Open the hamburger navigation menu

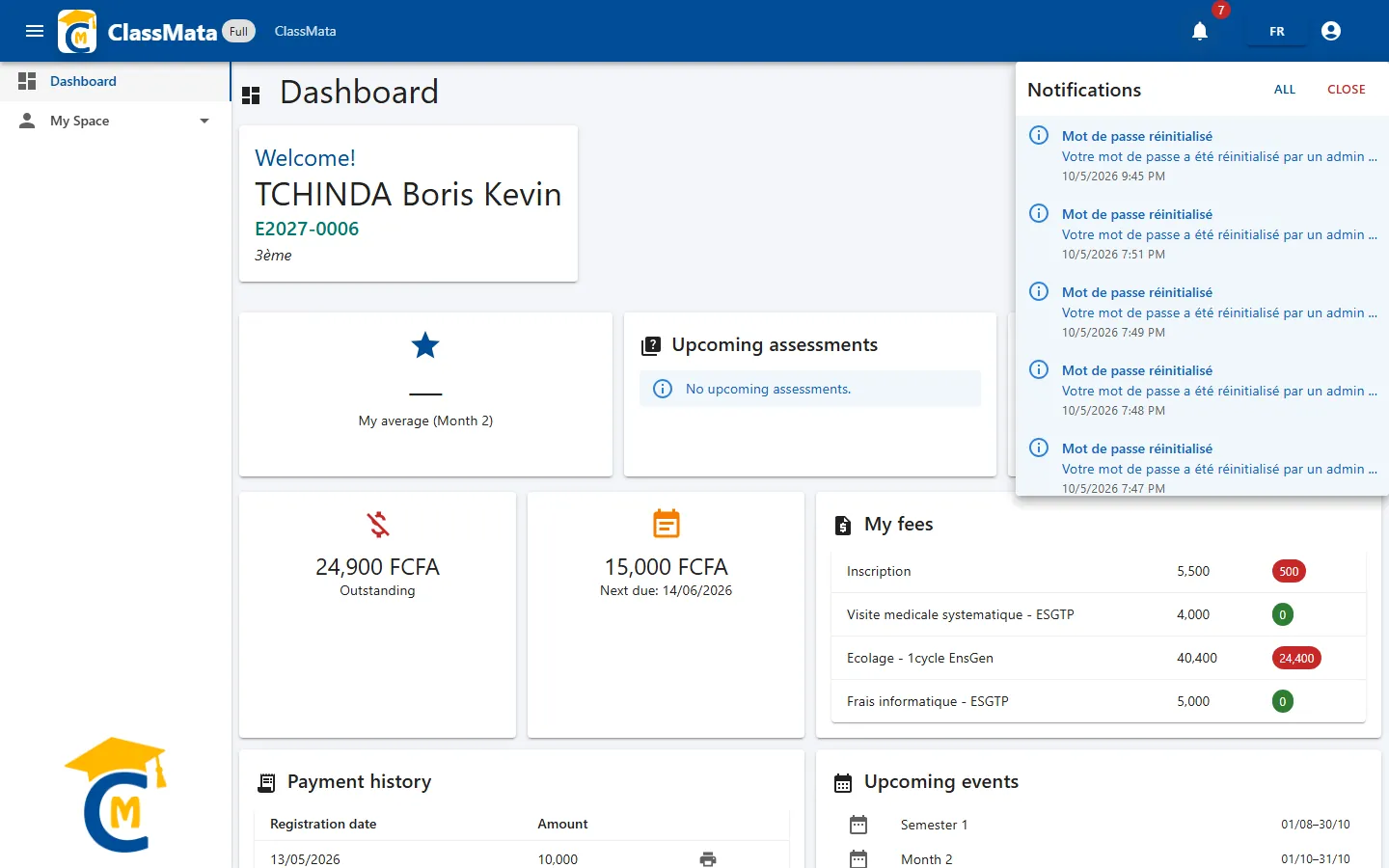pos(35,31)
